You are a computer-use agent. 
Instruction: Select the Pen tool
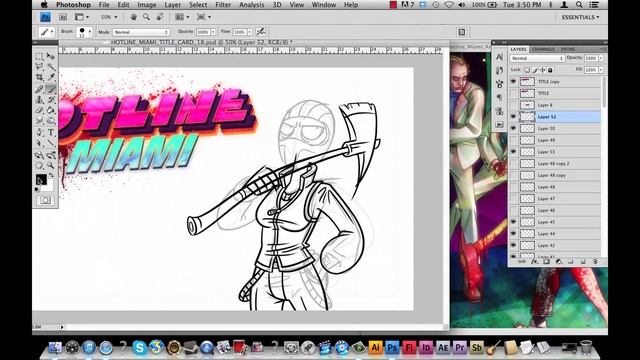point(39,132)
